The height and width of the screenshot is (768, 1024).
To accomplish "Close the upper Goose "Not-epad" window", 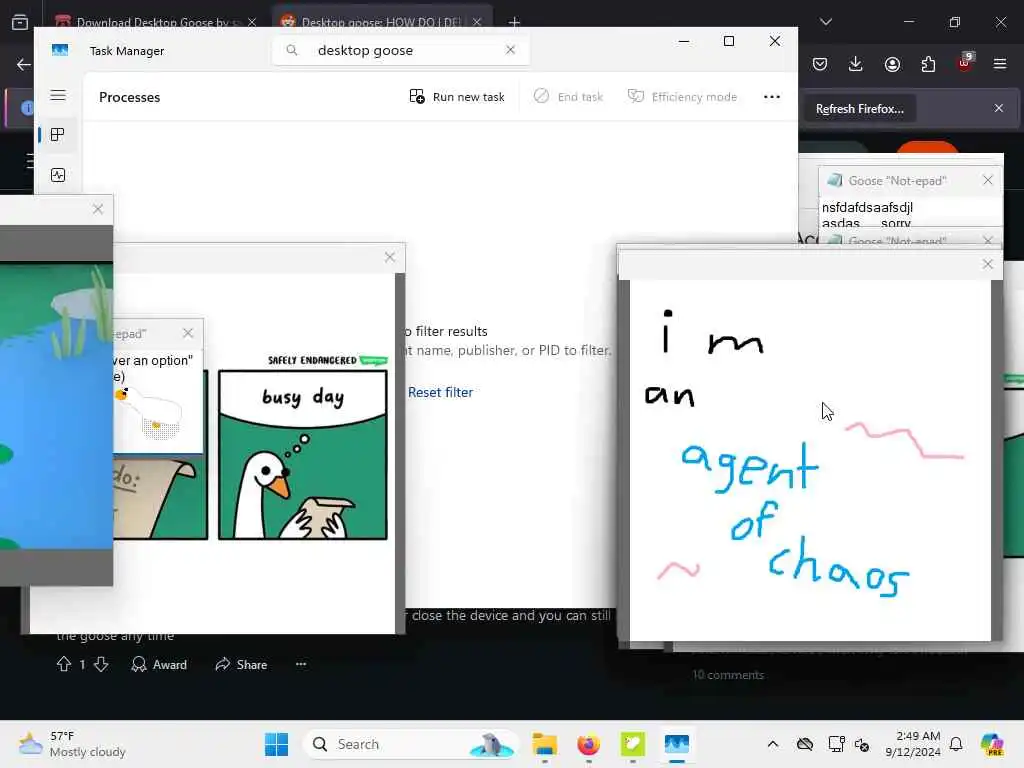I will click(988, 180).
